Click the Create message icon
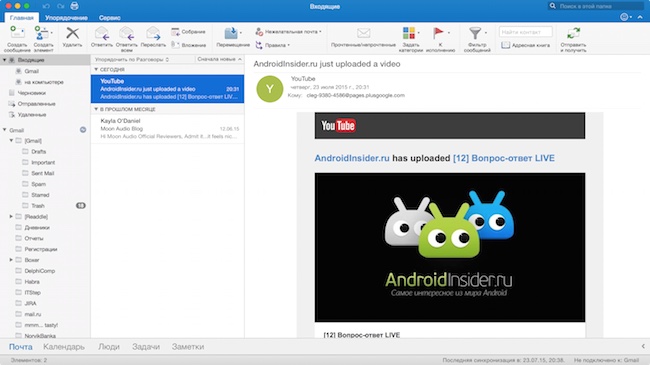Viewport: 650px width, 365px height. click(x=17, y=33)
